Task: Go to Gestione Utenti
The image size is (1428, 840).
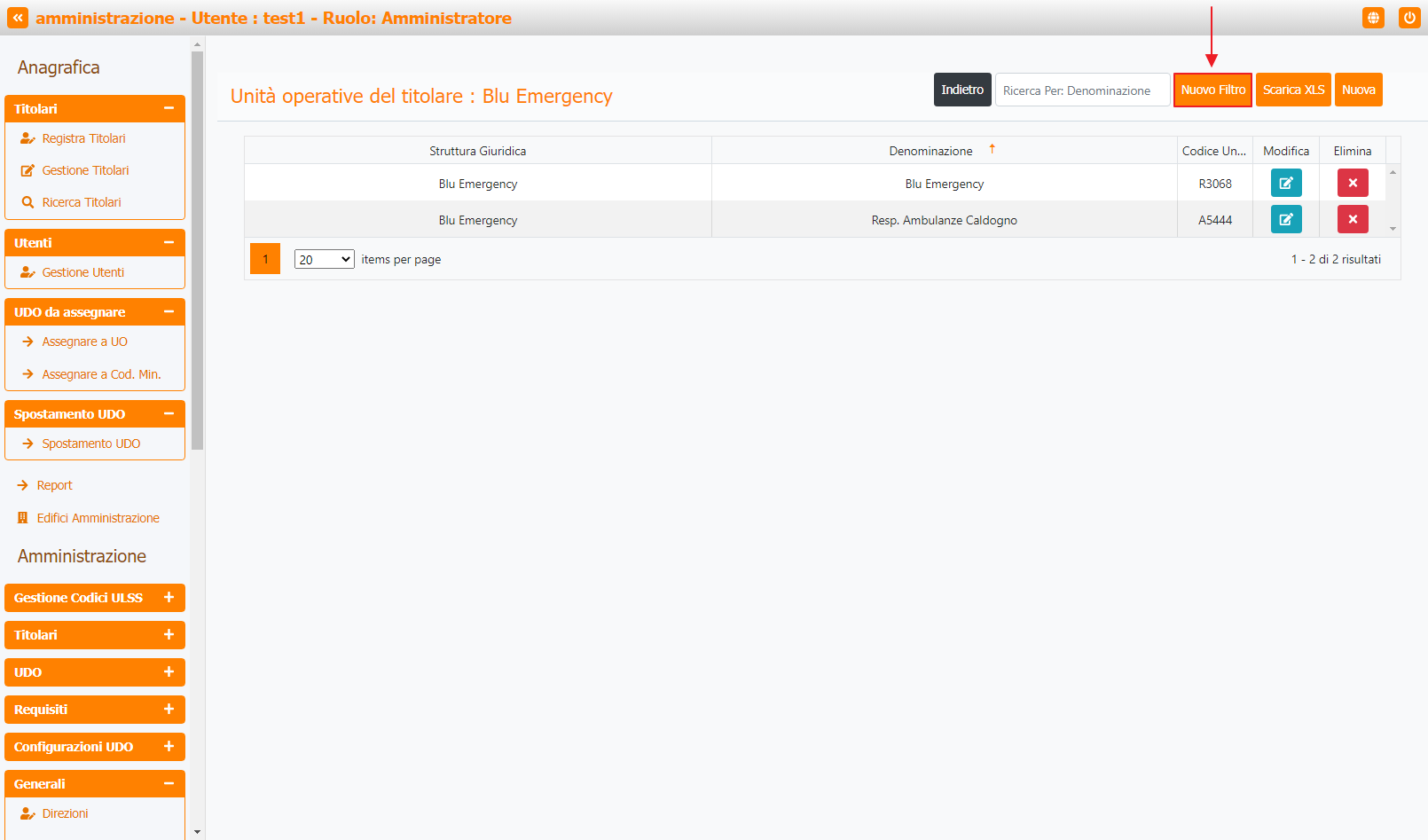Action: [83, 272]
